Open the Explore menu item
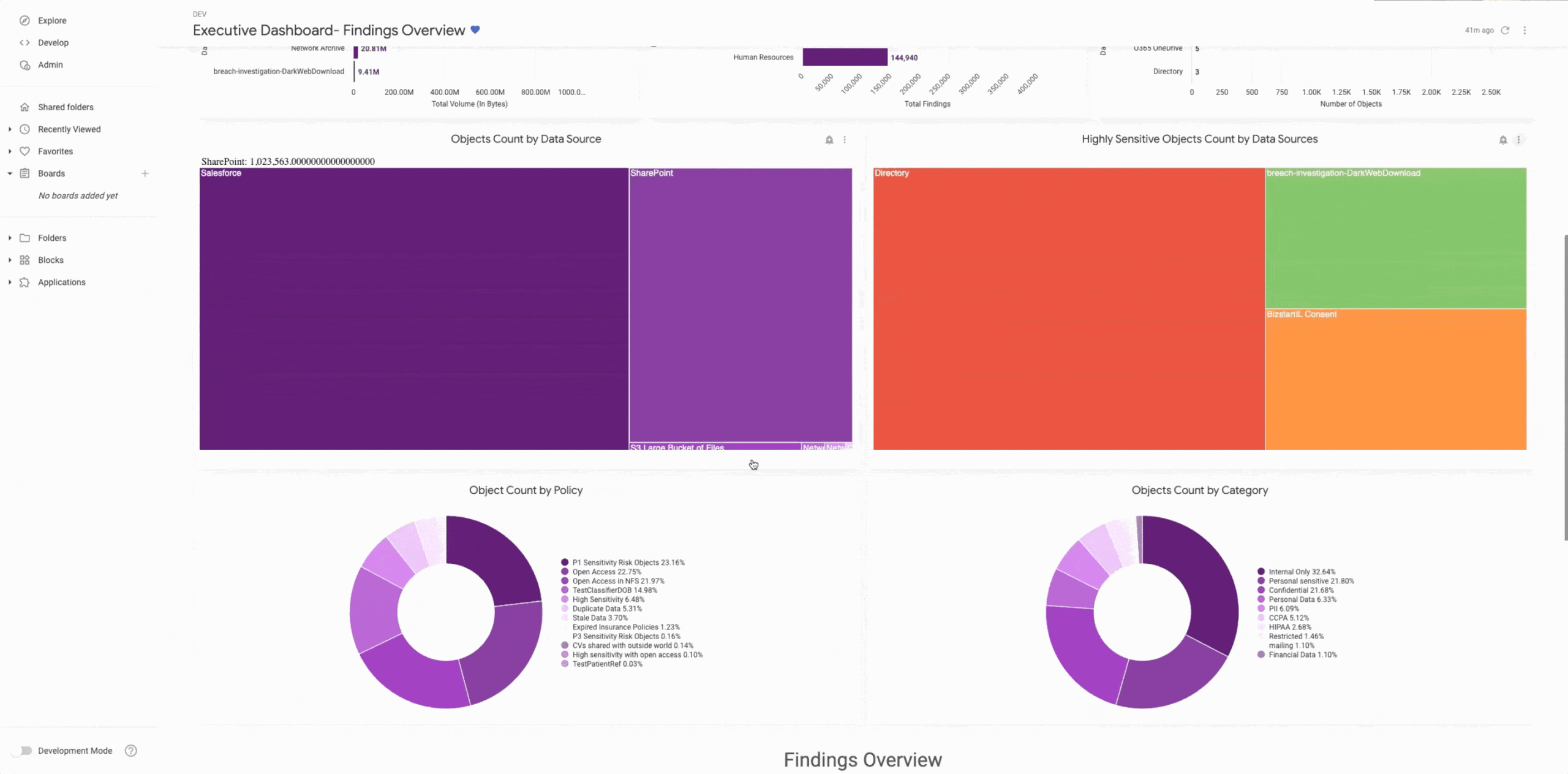The width and height of the screenshot is (1568, 774). click(x=52, y=20)
